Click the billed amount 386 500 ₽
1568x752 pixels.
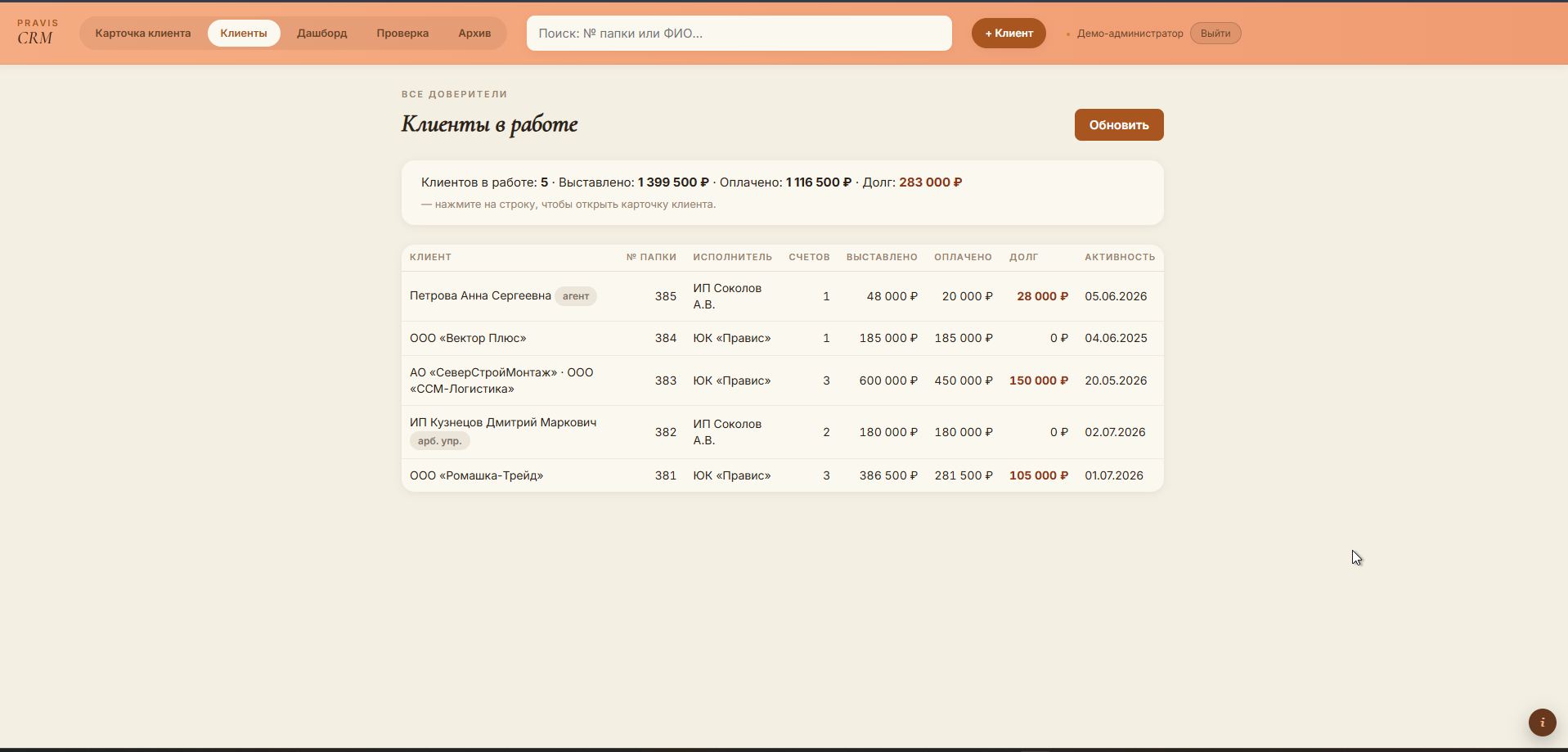click(x=888, y=475)
